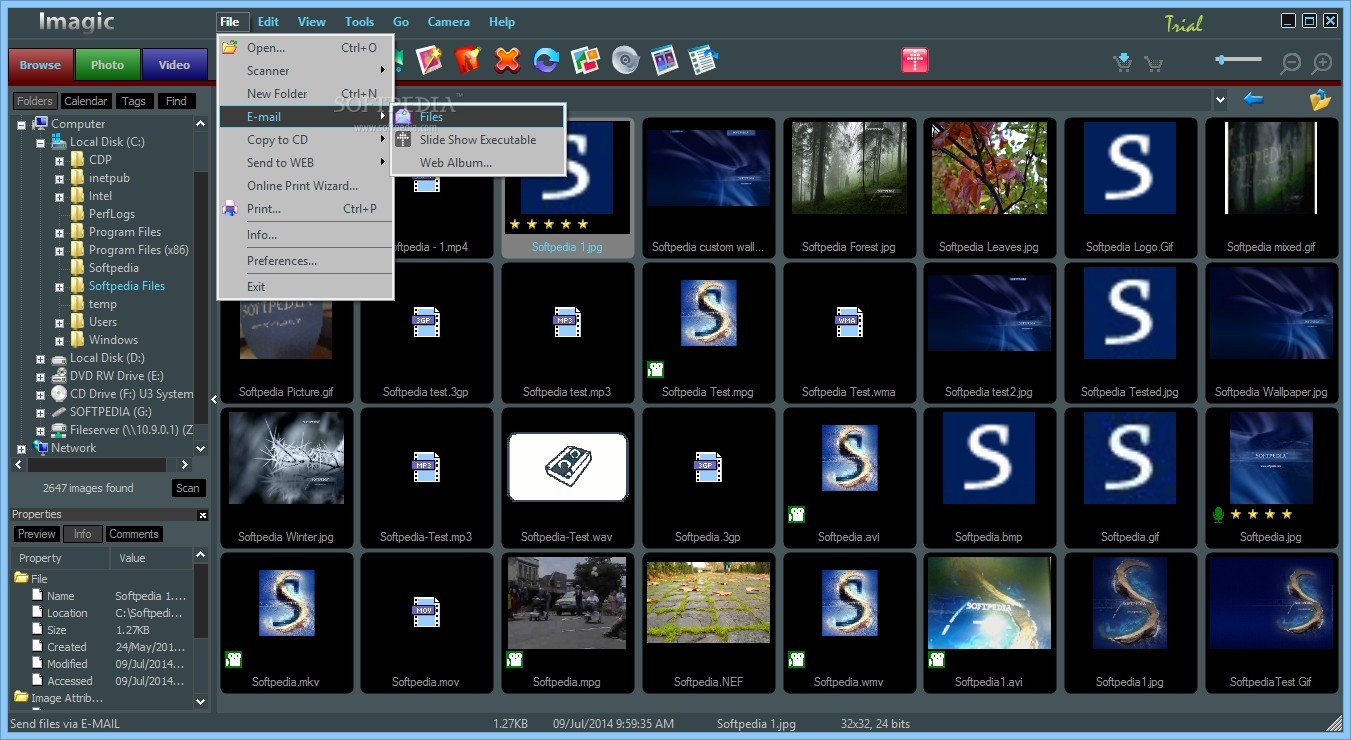Click the enhance photo wand icon
This screenshot has width=1351, height=740.
(x=430, y=60)
